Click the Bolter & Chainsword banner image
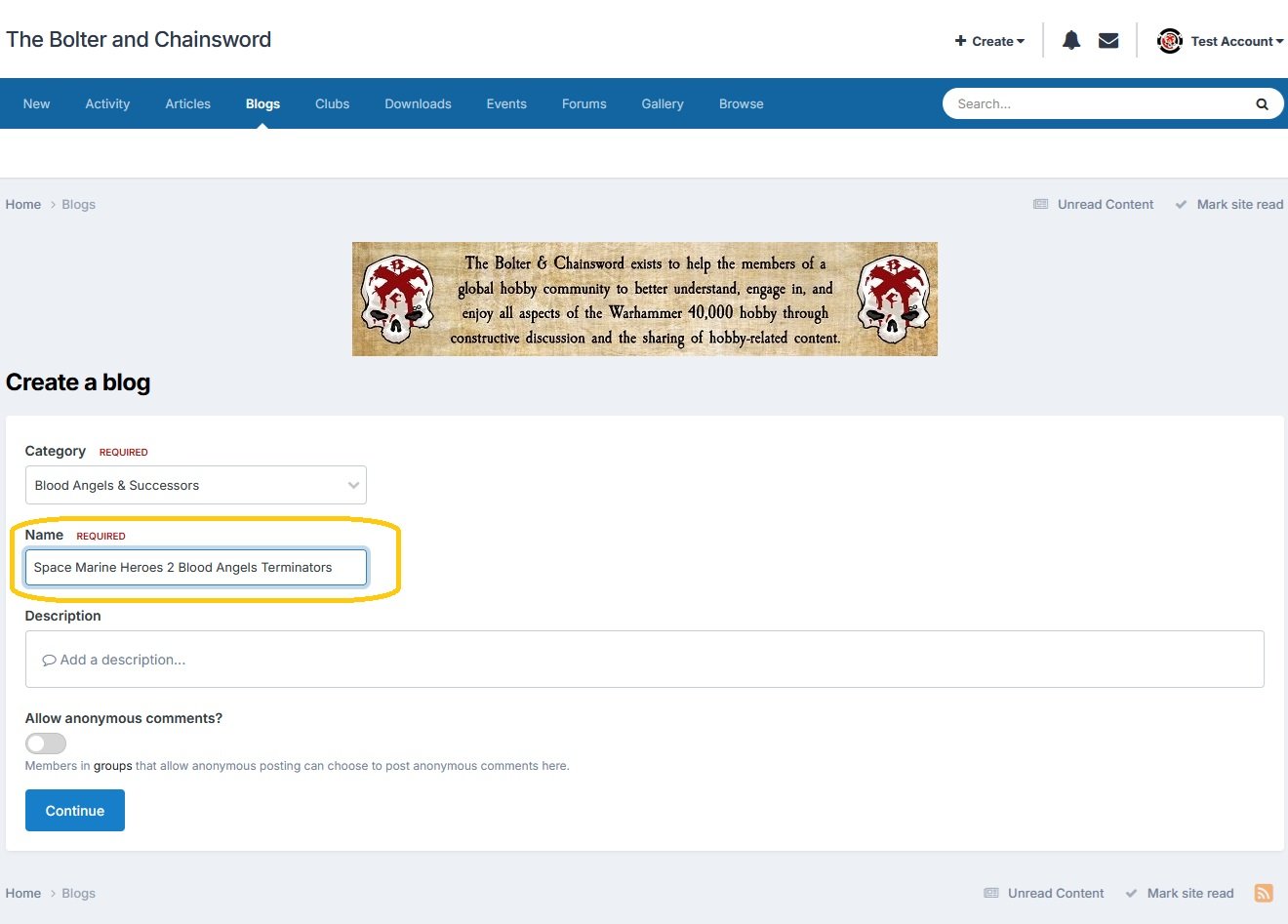The image size is (1288, 924). point(644,299)
